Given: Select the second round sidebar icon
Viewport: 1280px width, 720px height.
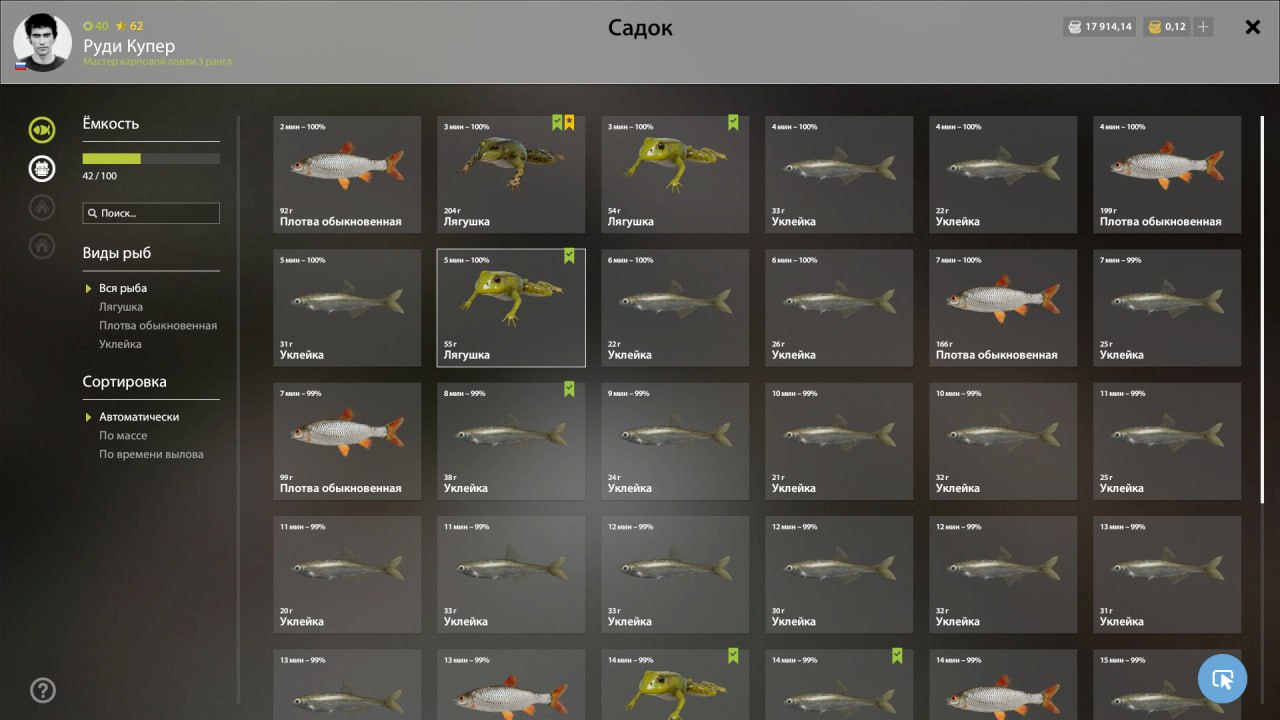Looking at the screenshot, I should tap(42, 168).
